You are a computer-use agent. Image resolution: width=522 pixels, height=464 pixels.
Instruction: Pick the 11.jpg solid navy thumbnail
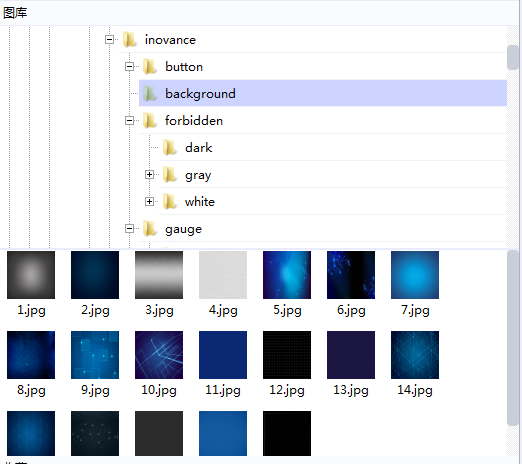pyautogui.click(x=223, y=355)
